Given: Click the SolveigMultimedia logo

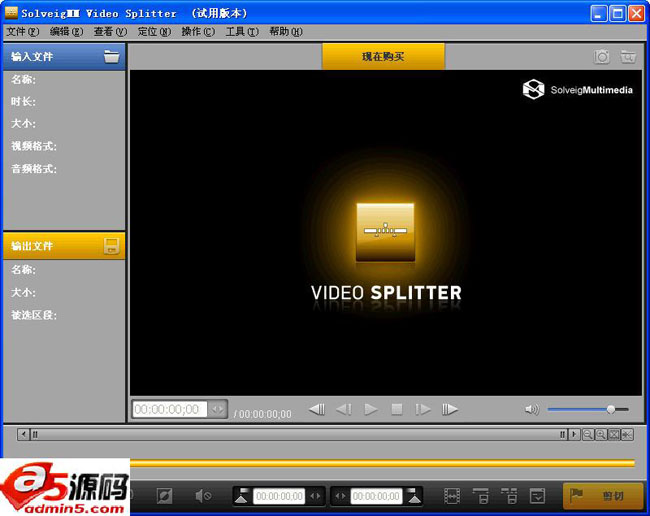Looking at the screenshot, I should pyautogui.click(x=578, y=90).
